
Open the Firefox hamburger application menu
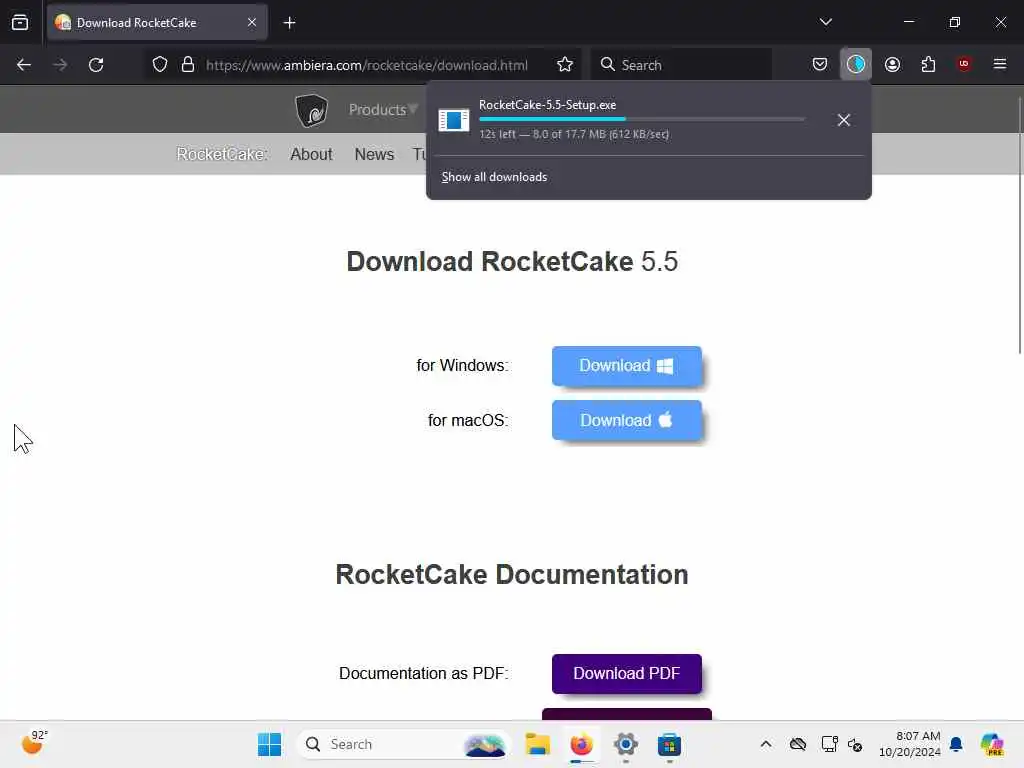coord(1000,64)
